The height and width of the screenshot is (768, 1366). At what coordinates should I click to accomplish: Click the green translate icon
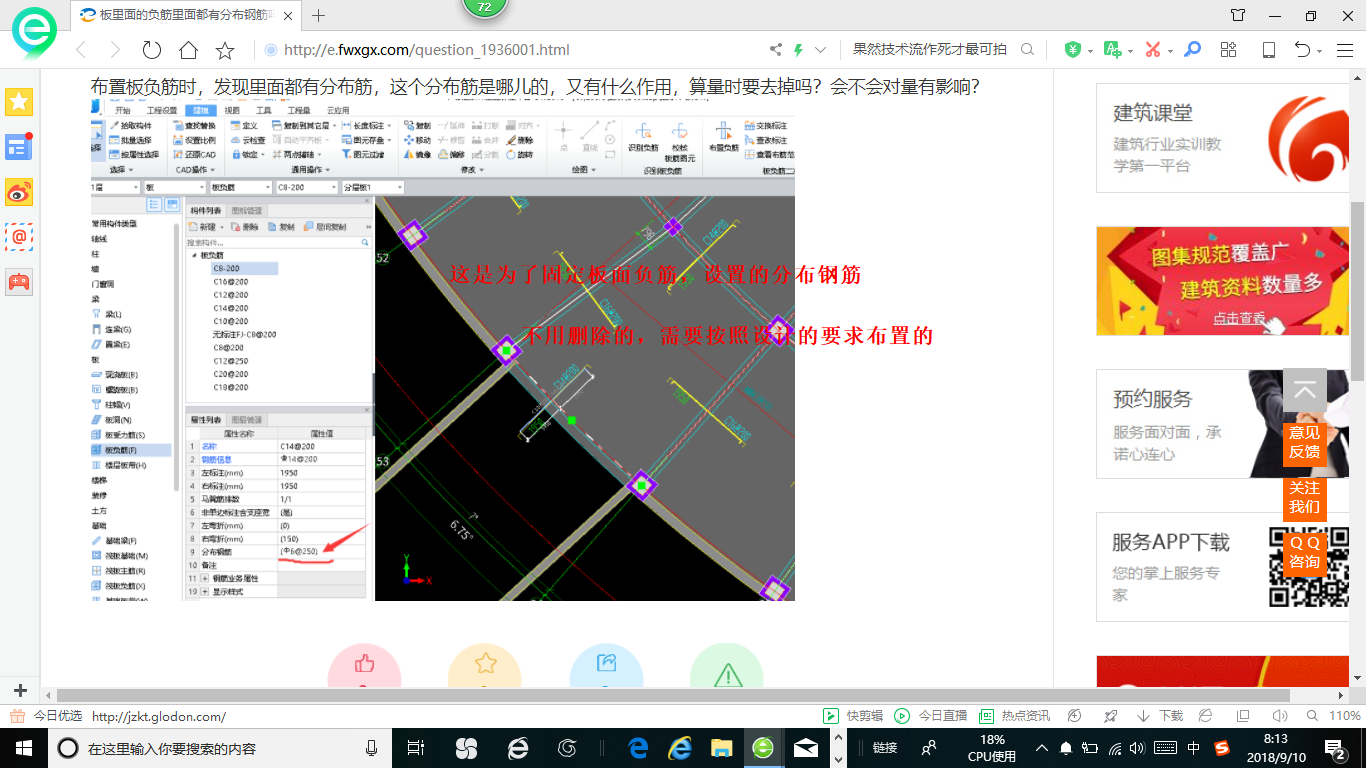[x=1112, y=50]
